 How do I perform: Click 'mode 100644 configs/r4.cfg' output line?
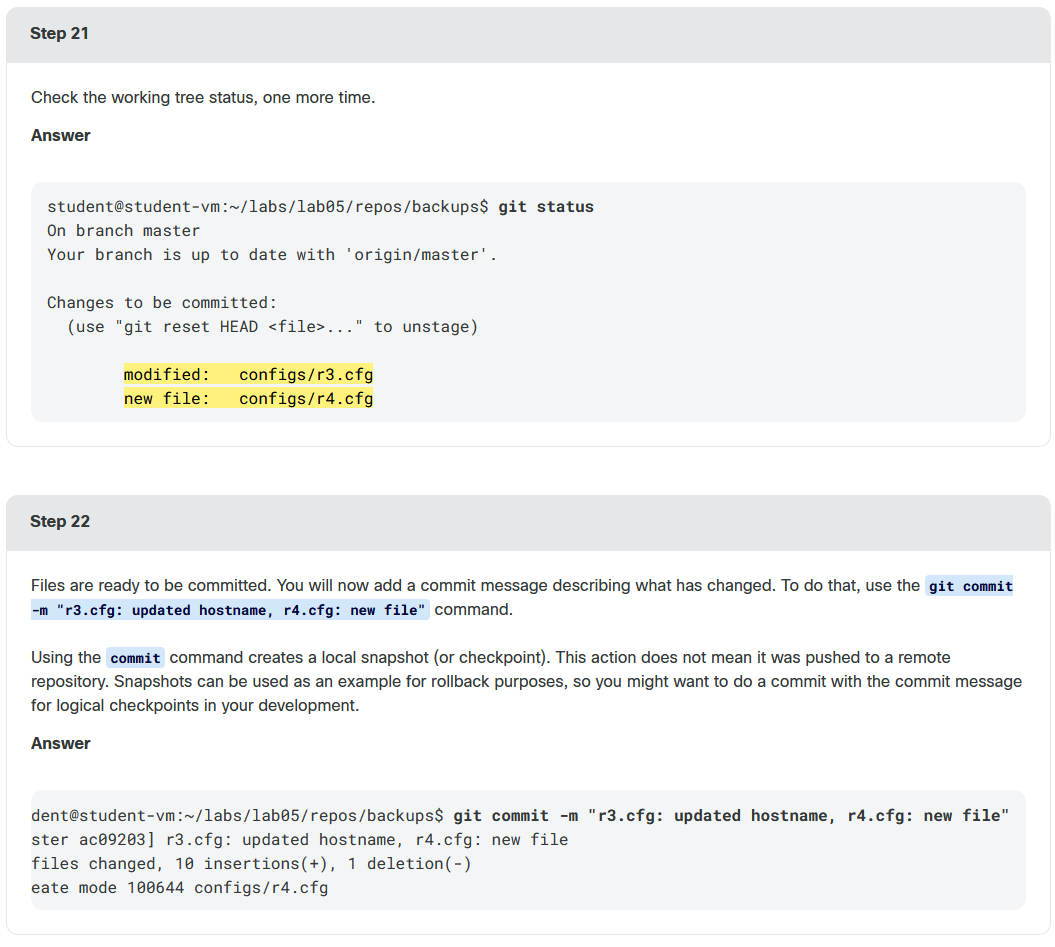point(180,888)
